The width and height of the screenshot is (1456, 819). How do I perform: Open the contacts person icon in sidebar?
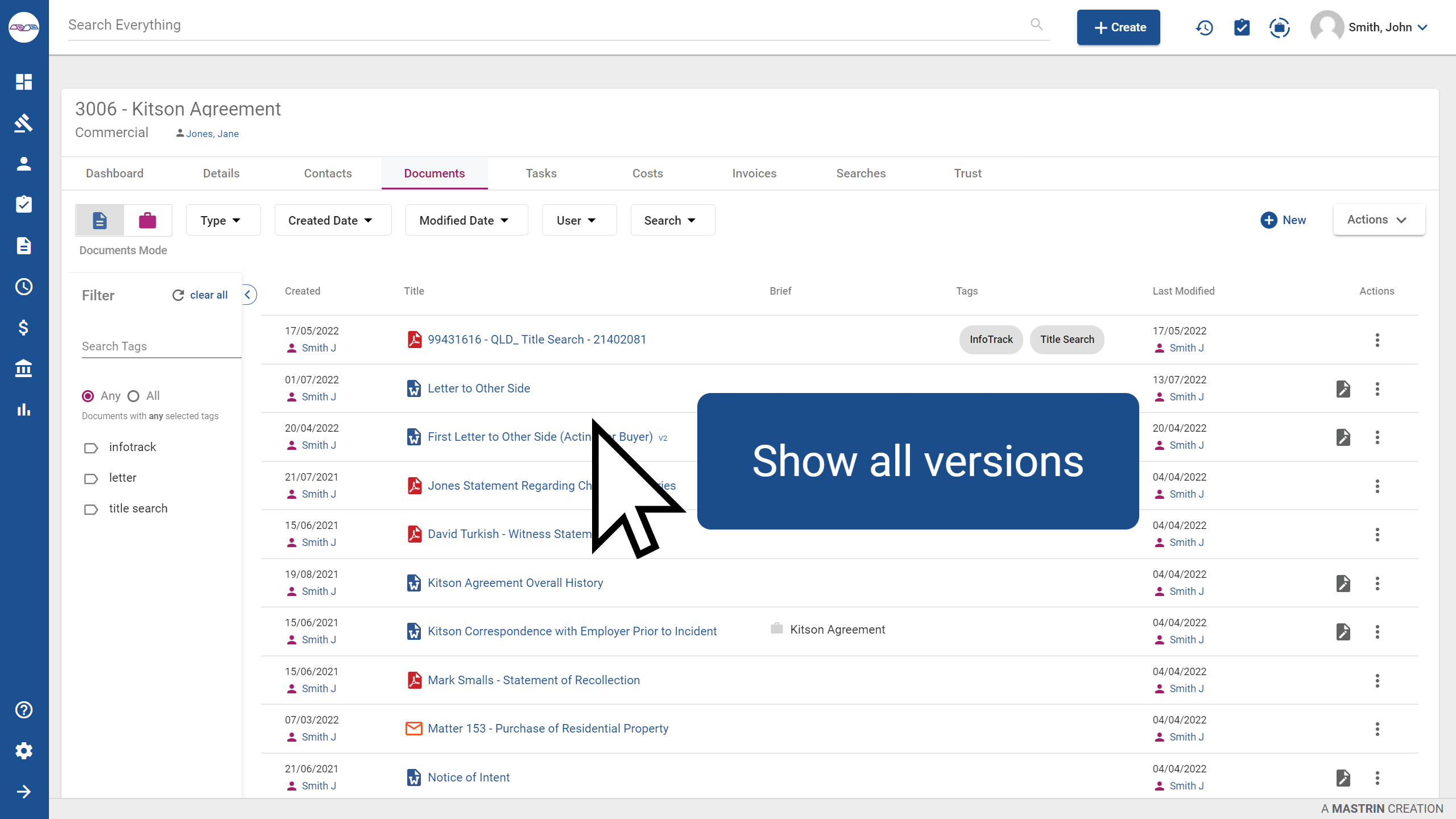tap(24, 164)
